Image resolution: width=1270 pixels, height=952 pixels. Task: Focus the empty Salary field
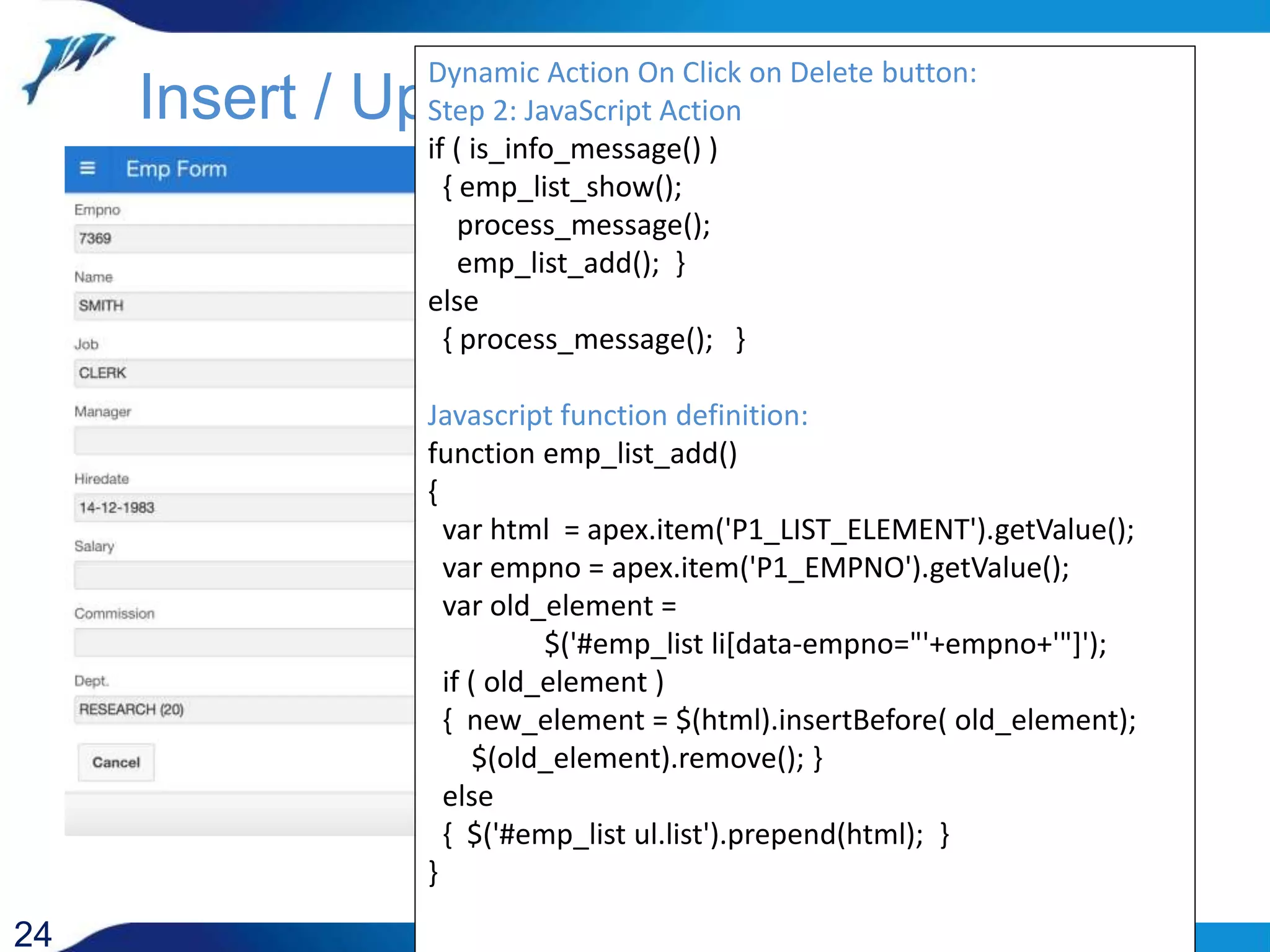(x=243, y=575)
